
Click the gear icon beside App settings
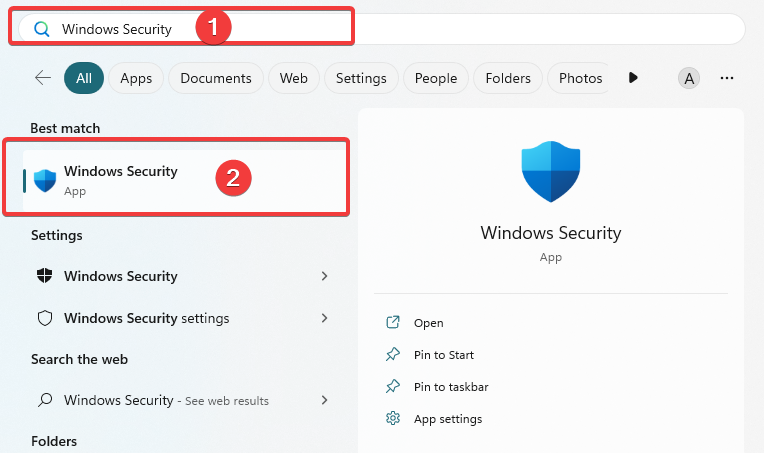coord(393,418)
